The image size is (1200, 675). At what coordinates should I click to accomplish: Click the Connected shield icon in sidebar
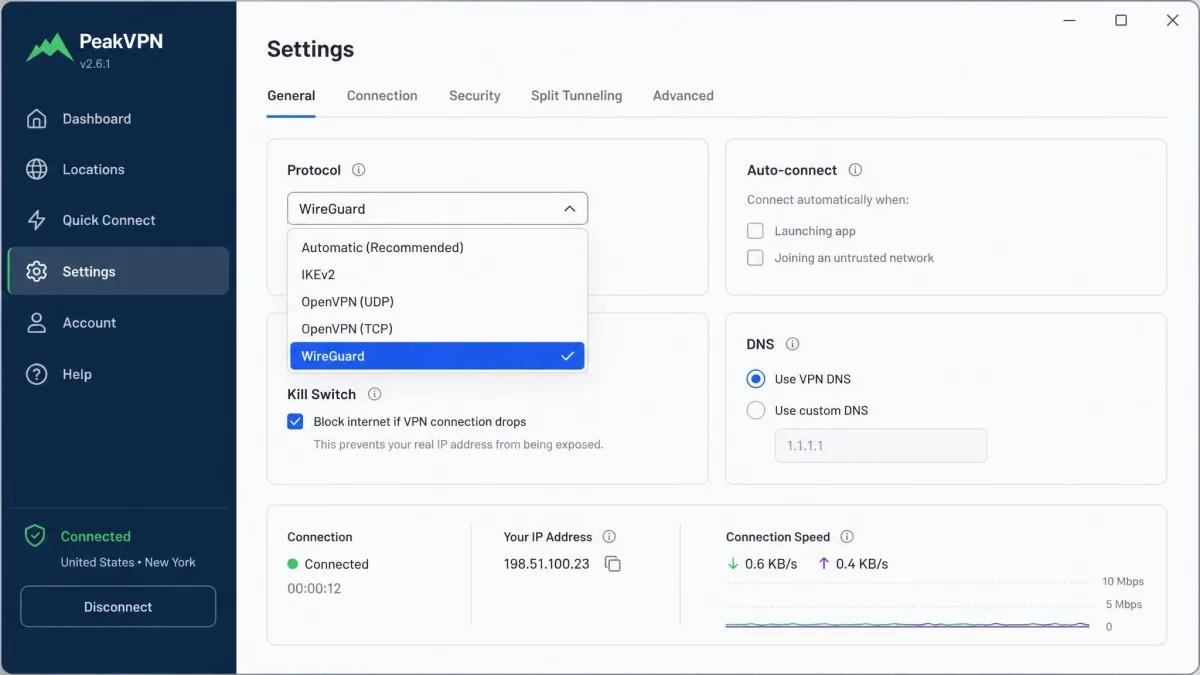coord(35,537)
